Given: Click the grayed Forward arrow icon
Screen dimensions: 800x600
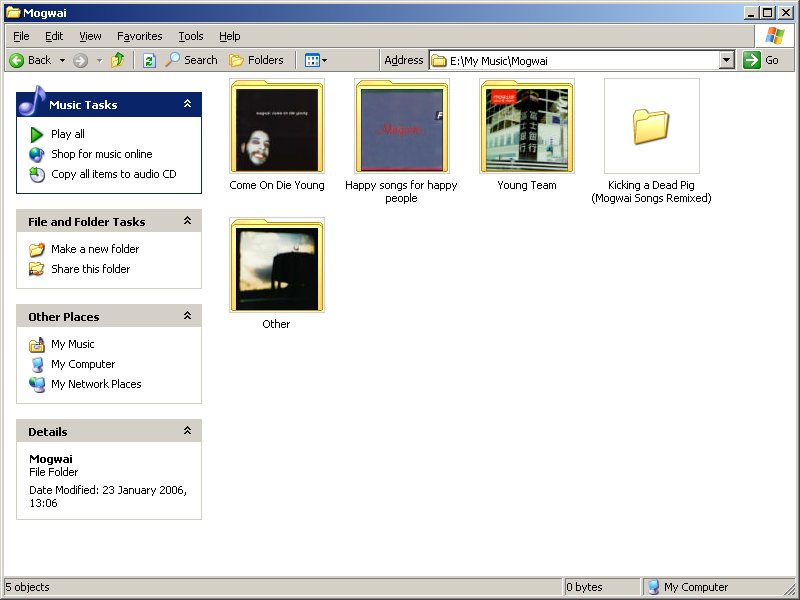Looking at the screenshot, I should point(80,61).
